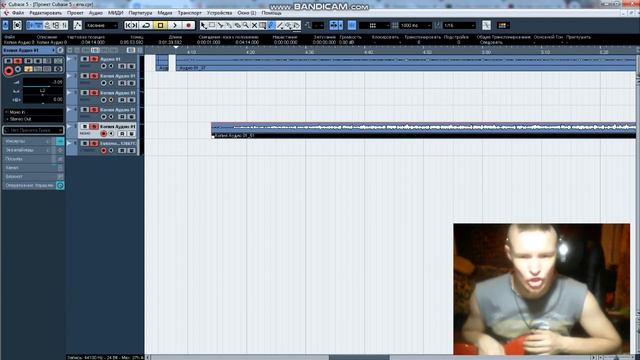640x360 pixels.
Task: Click the Record button in the transport toolbar
Action: pyautogui.click(x=188, y=25)
